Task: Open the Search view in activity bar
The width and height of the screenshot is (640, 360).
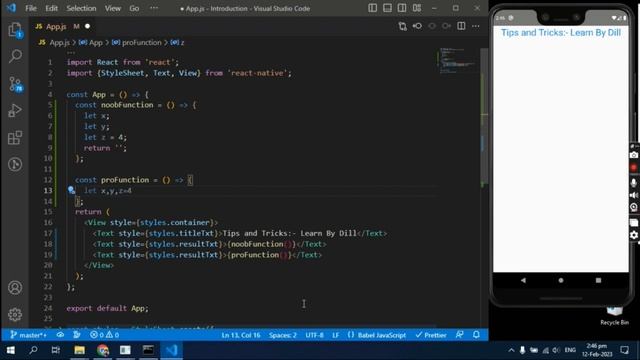Action: [15, 56]
